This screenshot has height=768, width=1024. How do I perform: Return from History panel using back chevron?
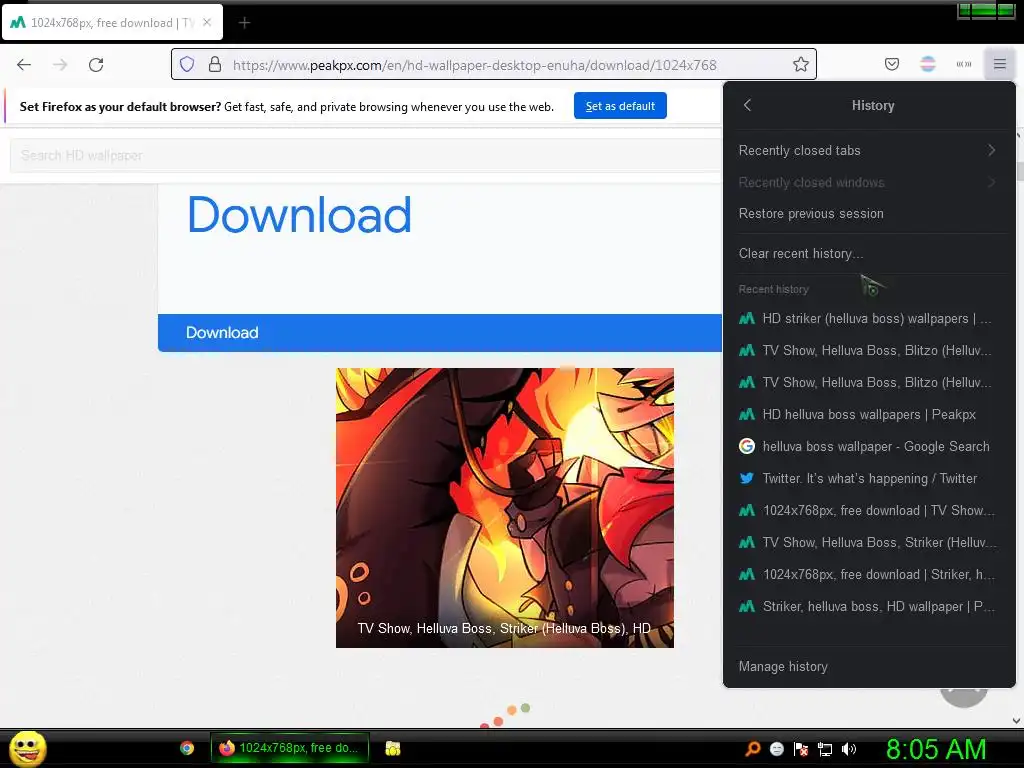pyautogui.click(x=748, y=105)
